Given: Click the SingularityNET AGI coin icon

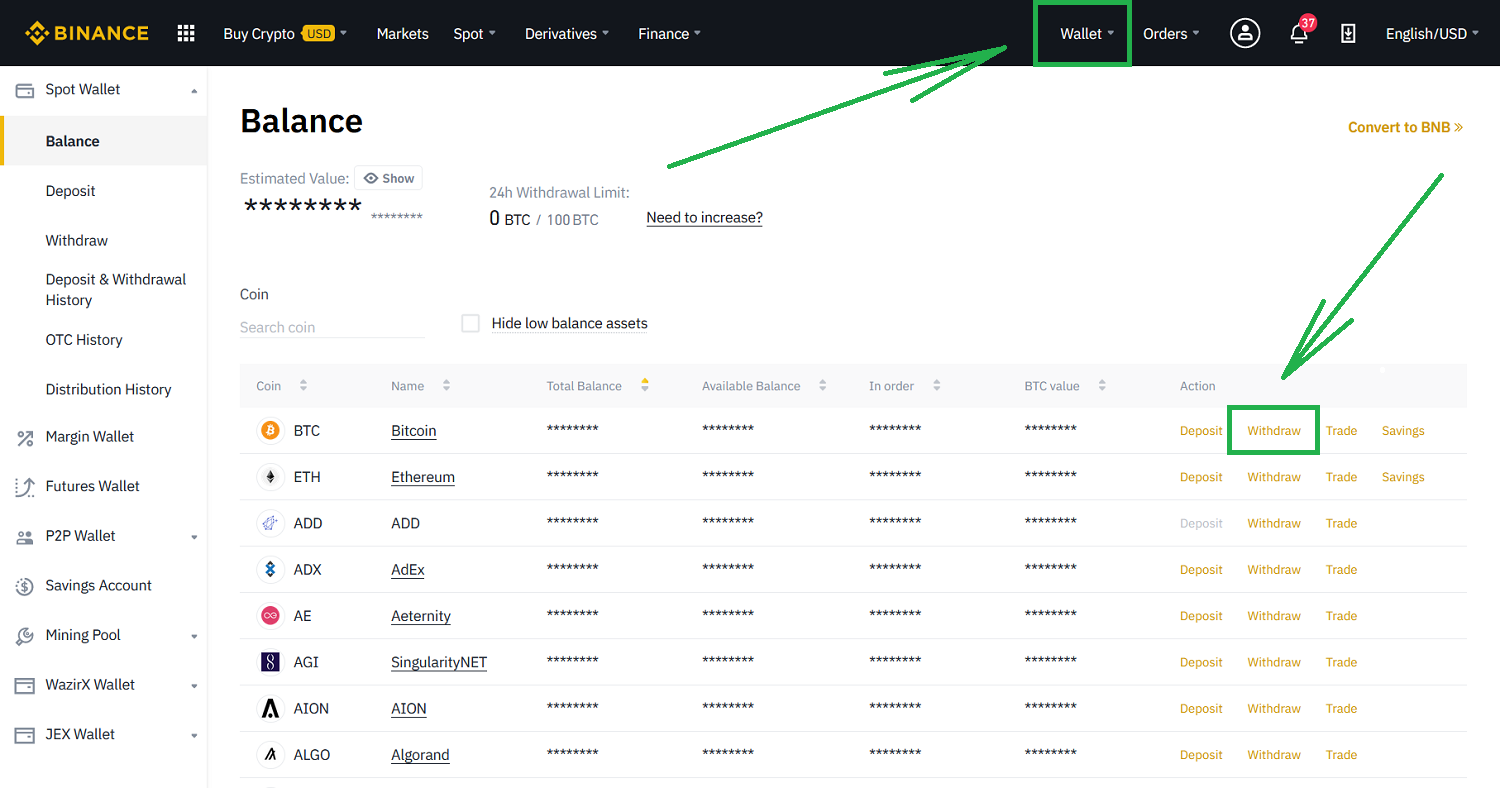Looking at the screenshot, I should click(x=270, y=662).
